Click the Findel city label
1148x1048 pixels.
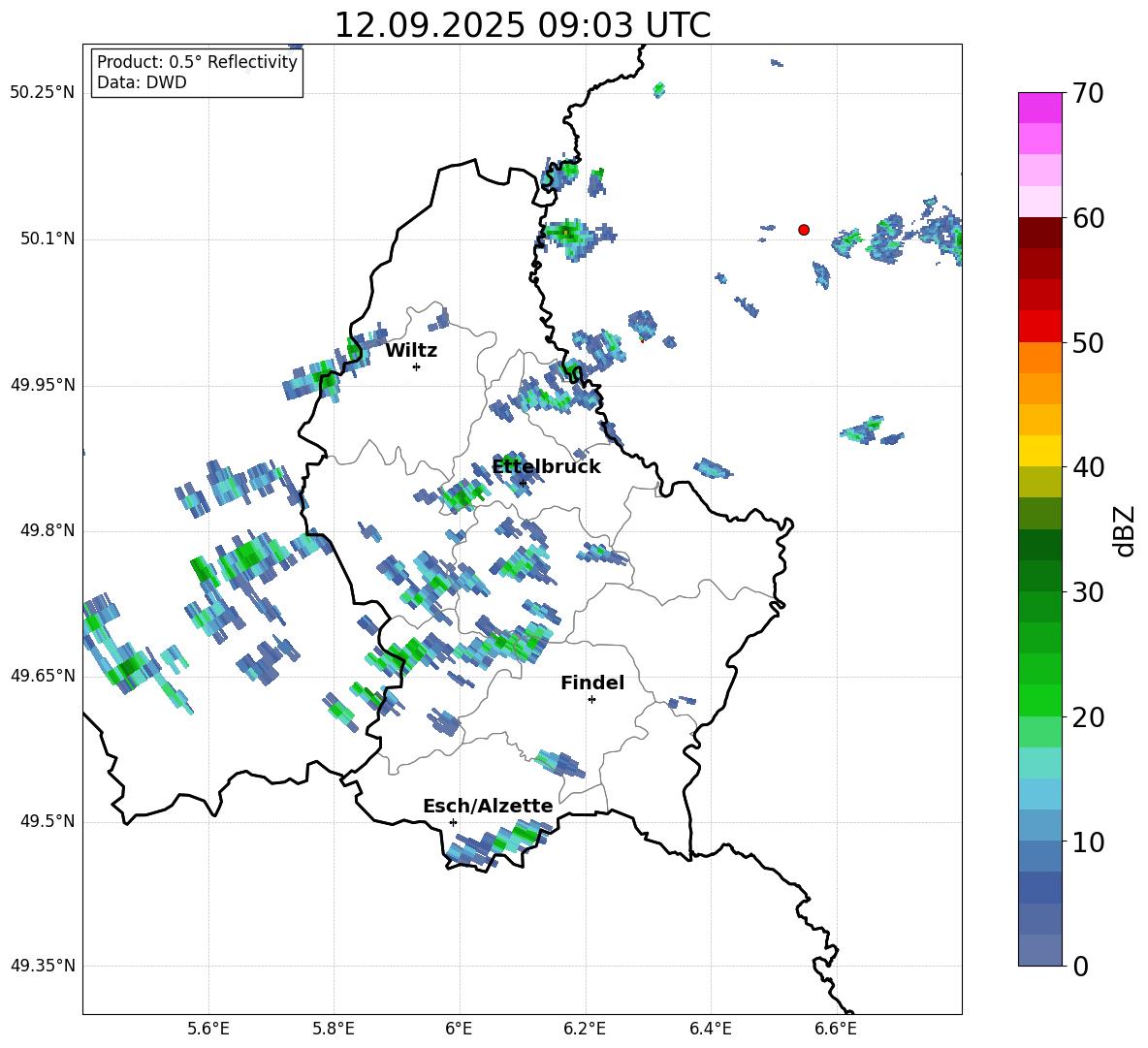592,683
